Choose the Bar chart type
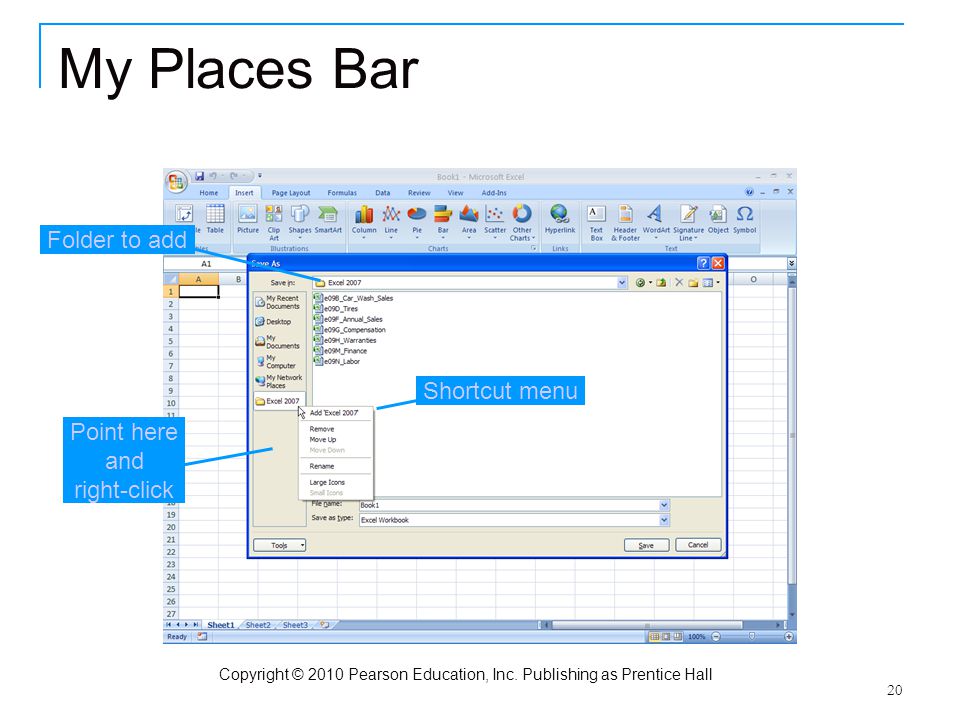Image resolution: width=960 pixels, height=720 pixels. (443, 220)
